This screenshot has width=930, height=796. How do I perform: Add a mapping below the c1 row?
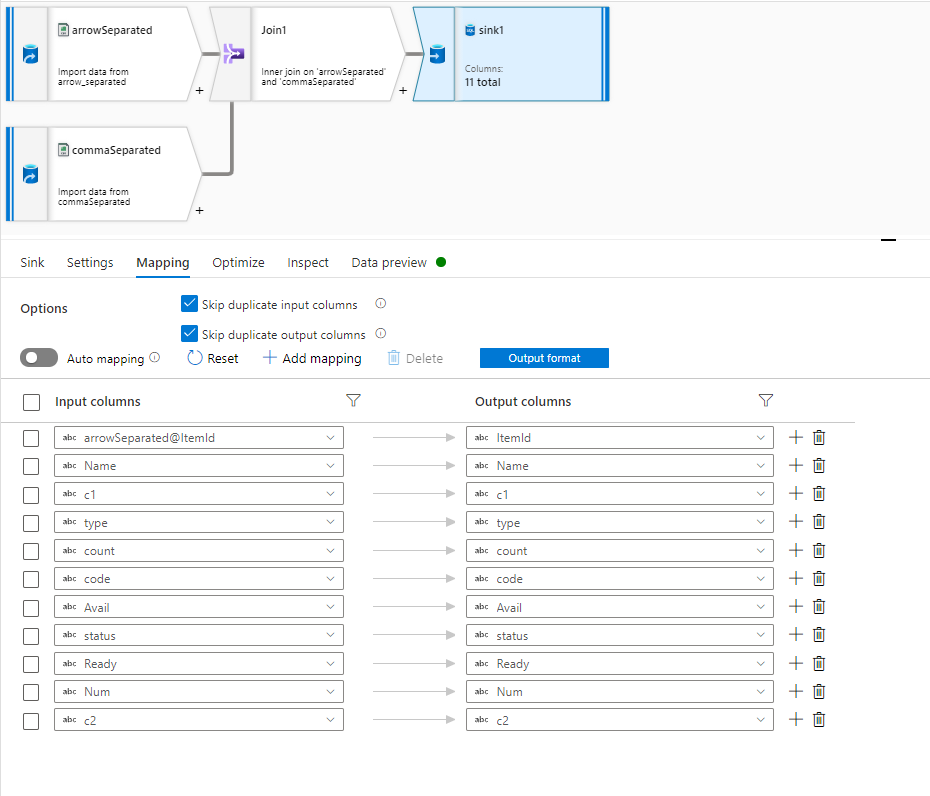point(796,493)
